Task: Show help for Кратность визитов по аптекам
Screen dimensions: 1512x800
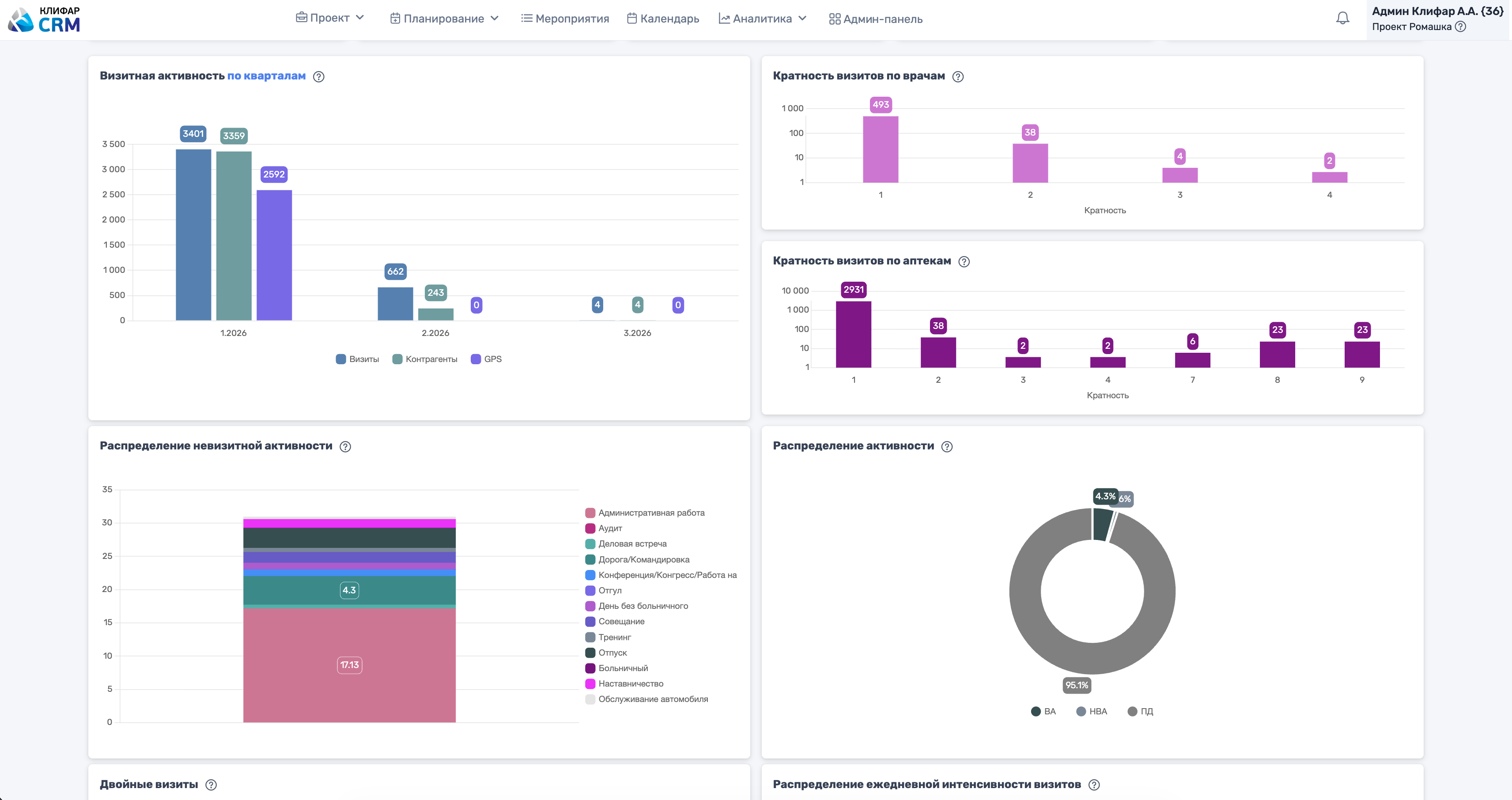Action: pyautogui.click(x=964, y=261)
